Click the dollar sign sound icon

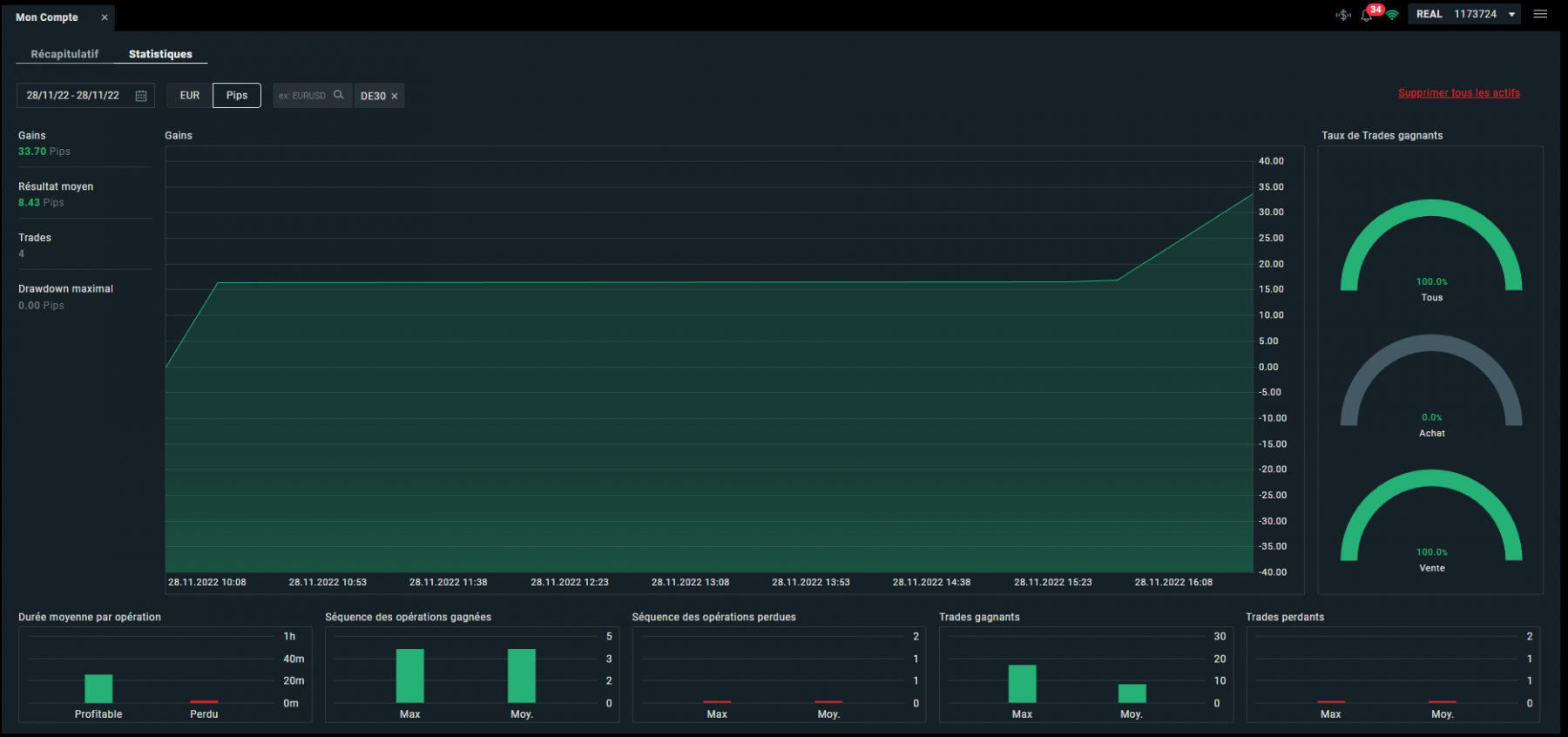[1343, 15]
